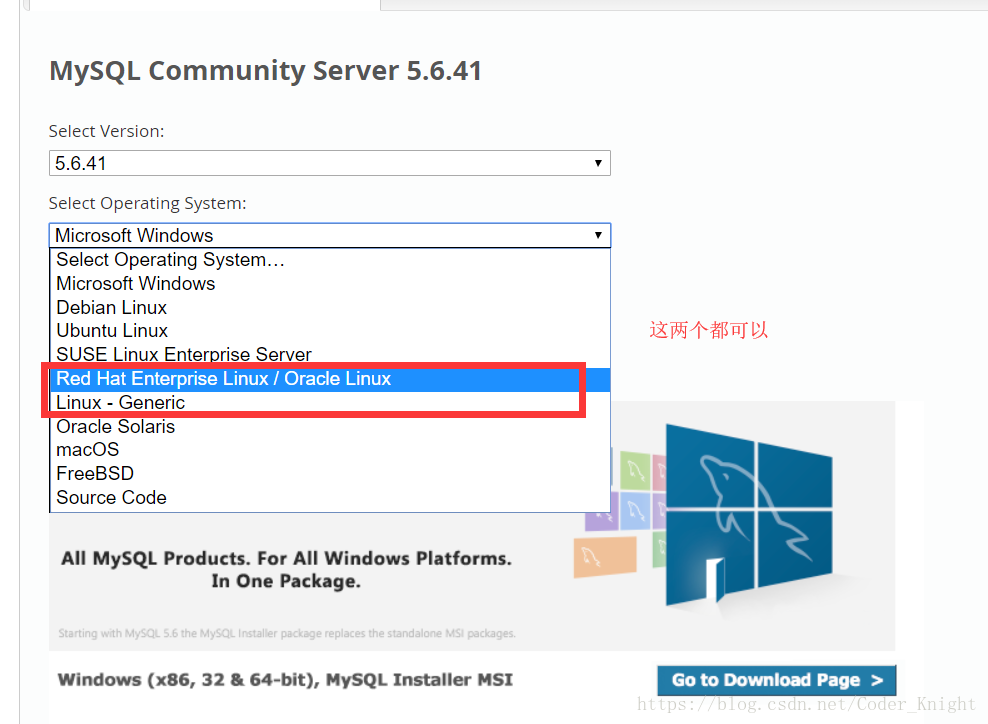Select Microsoft Windows from the list

330,284
